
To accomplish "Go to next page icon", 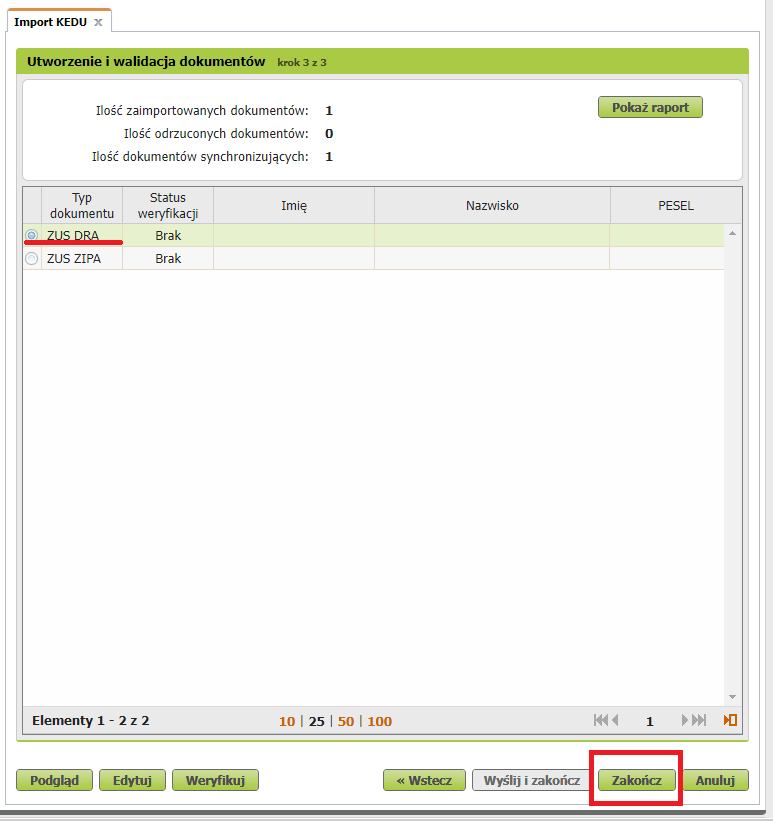I will (x=684, y=720).
